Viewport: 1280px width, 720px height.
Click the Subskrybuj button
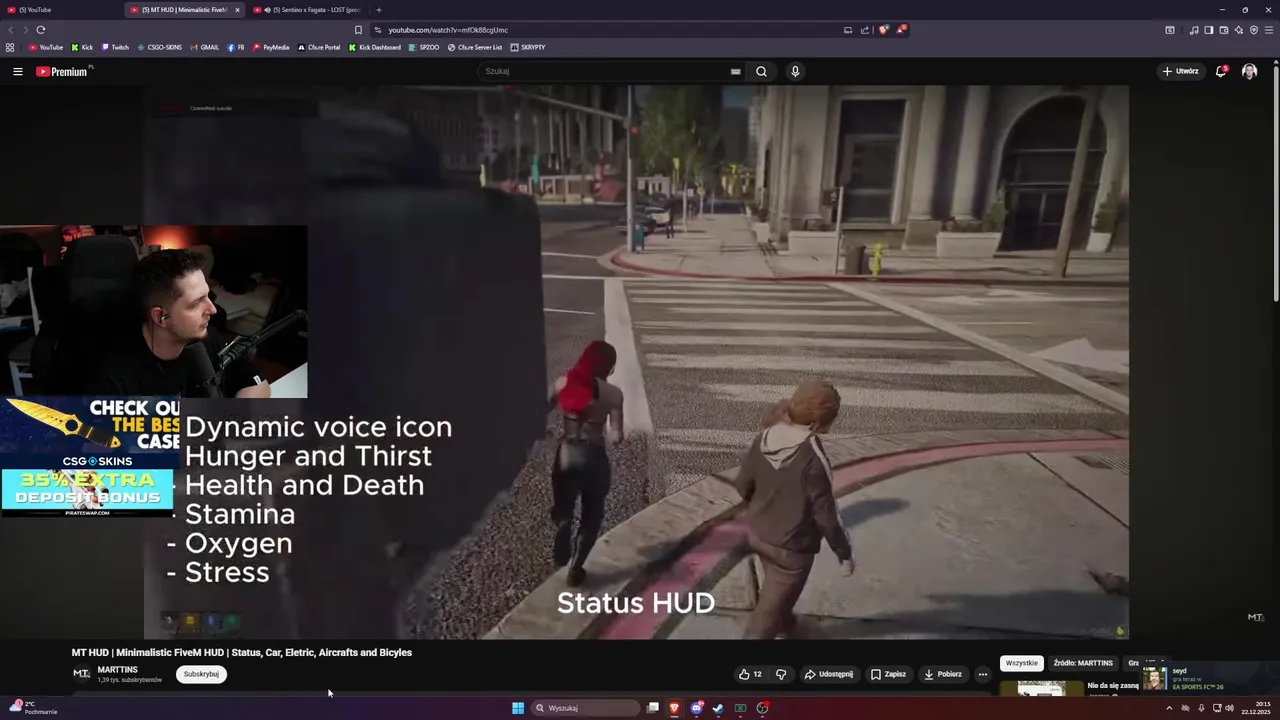point(201,674)
